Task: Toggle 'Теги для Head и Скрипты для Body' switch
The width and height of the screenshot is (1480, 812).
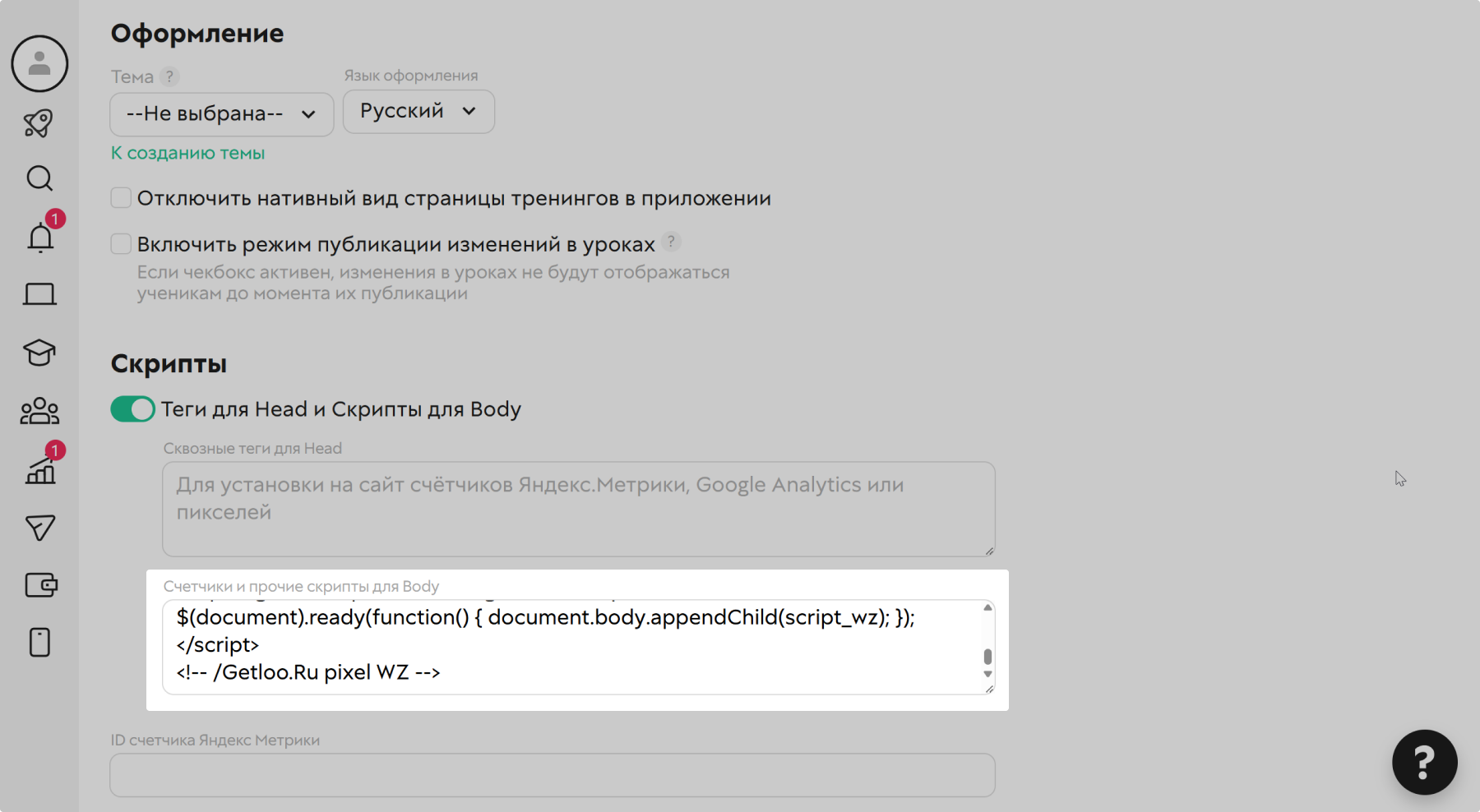Action: pos(132,408)
